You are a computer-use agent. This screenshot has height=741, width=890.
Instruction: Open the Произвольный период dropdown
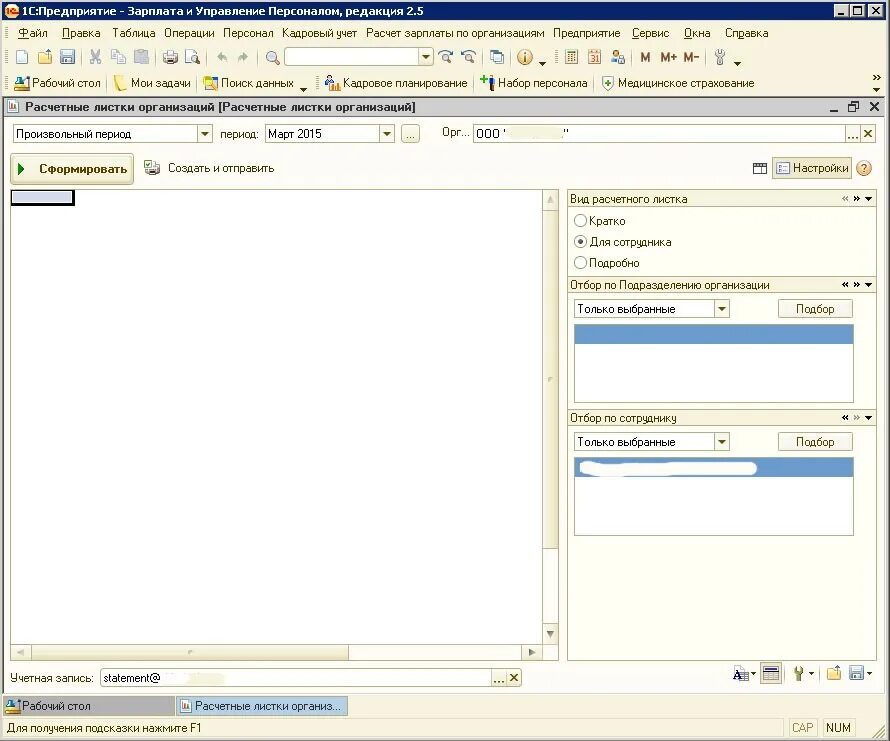tap(205, 134)
